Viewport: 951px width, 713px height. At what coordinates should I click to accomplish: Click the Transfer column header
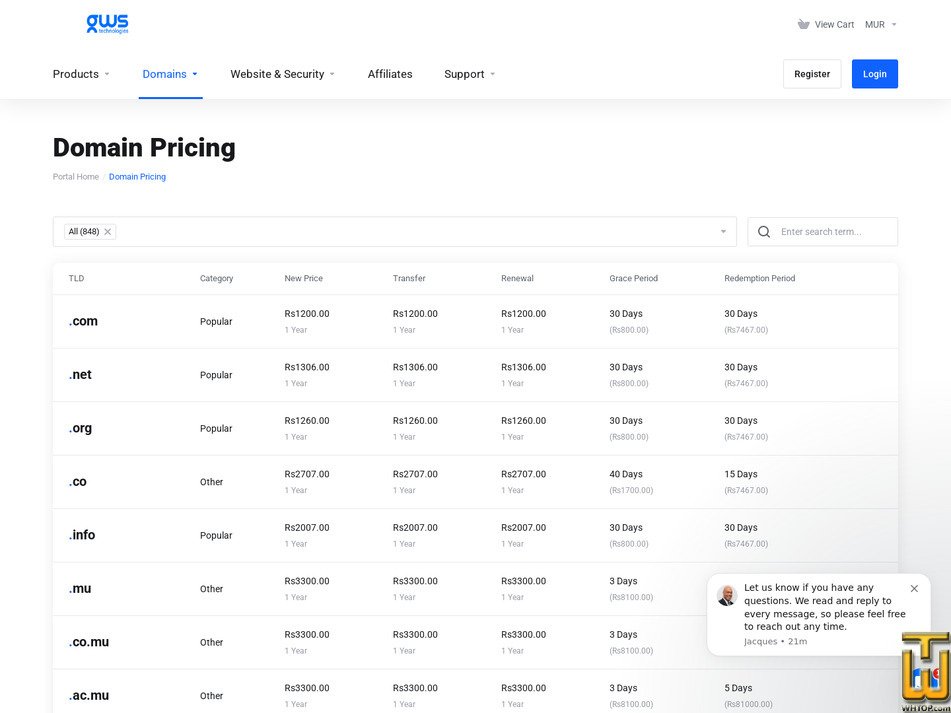coord(409,278)
